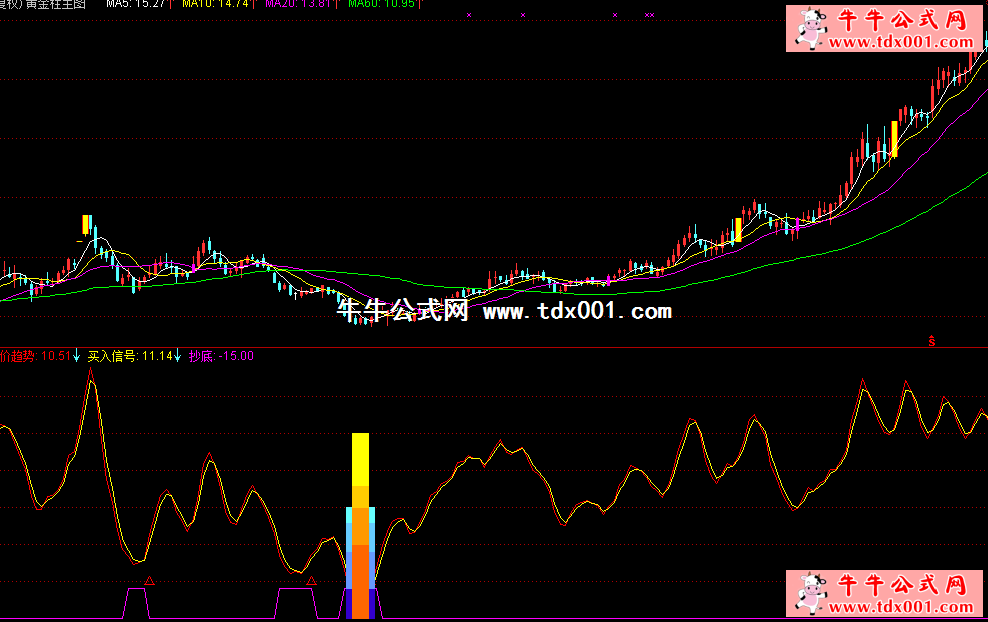This screenshot has height=622, width=988.
Task: Click the down arrow beside 价趋势 value
Action: [77, 356]
